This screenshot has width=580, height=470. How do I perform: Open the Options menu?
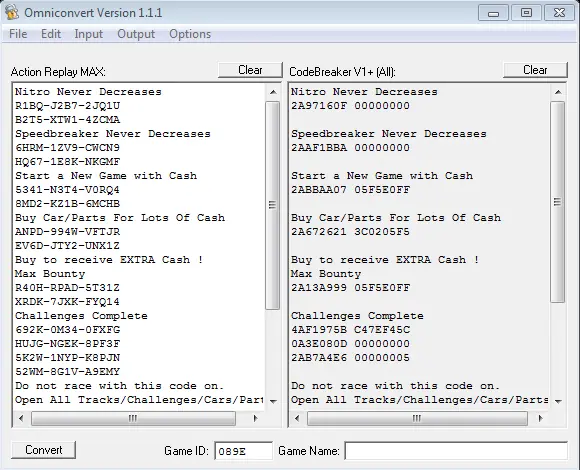tap(190, 34)
